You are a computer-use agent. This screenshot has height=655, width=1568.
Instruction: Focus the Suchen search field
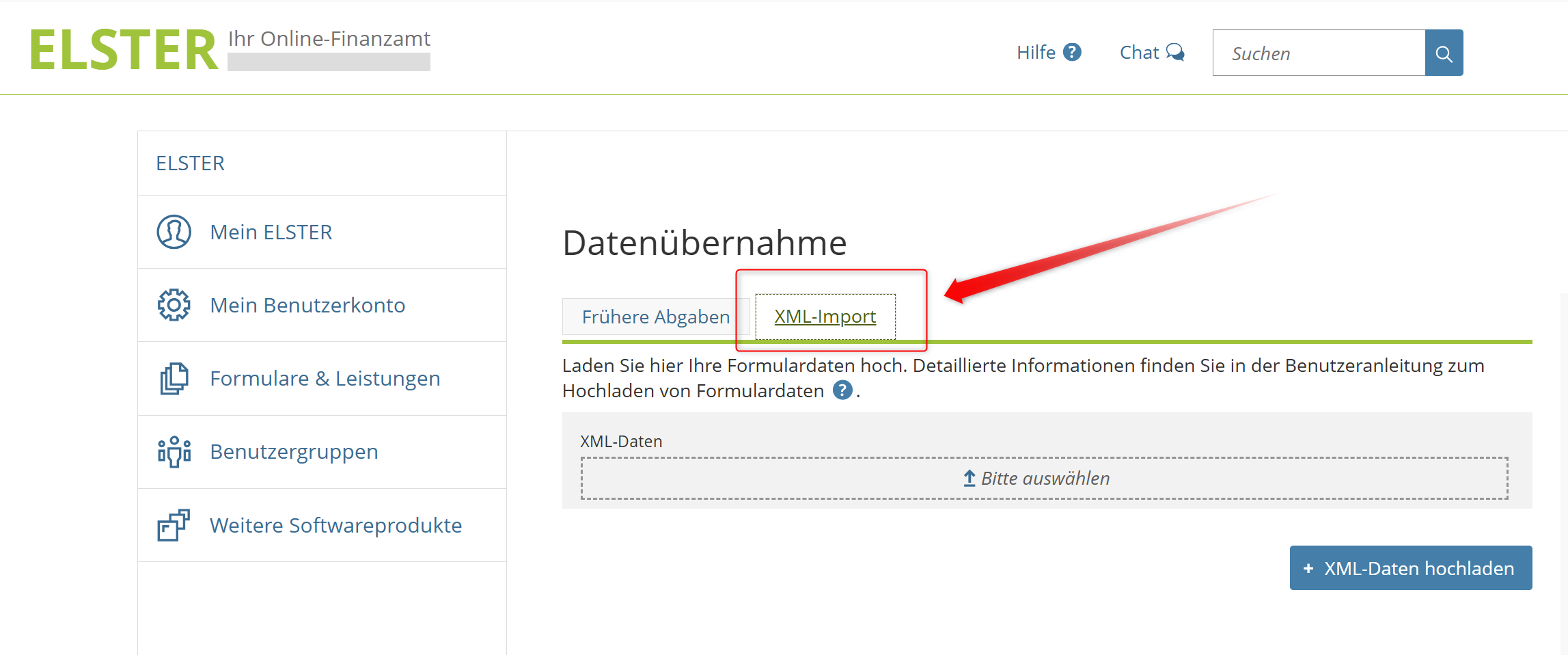[x=1319, y=53]
